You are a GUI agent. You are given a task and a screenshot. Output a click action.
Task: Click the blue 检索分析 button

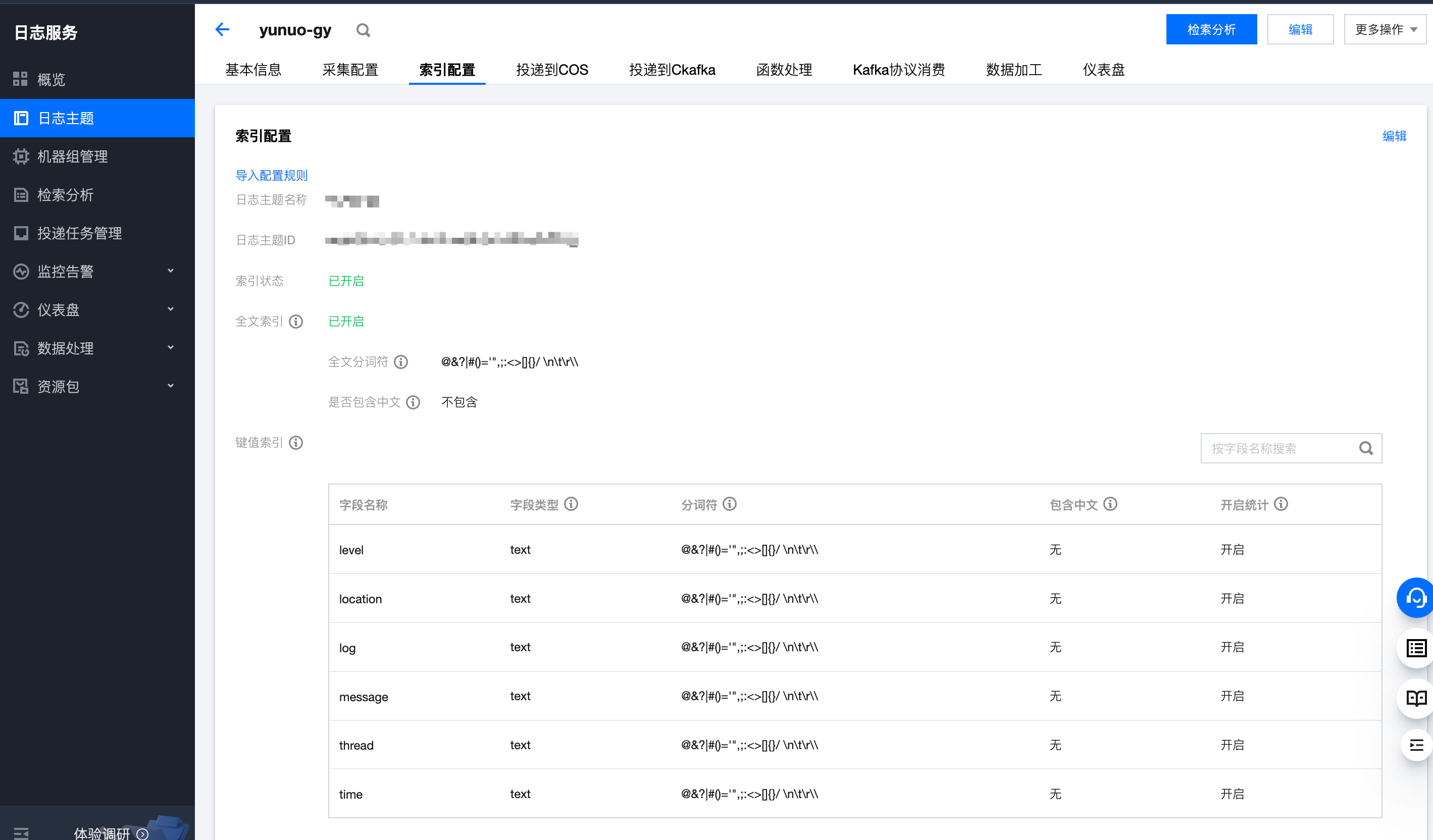[x=1211, y=29]
